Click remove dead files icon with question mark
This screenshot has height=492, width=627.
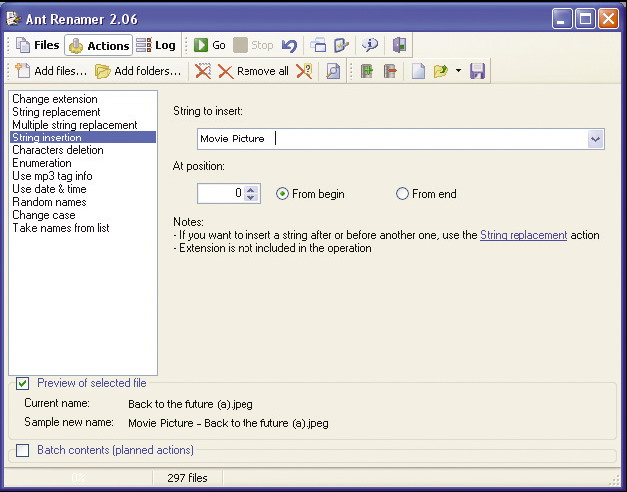[304, 71]
